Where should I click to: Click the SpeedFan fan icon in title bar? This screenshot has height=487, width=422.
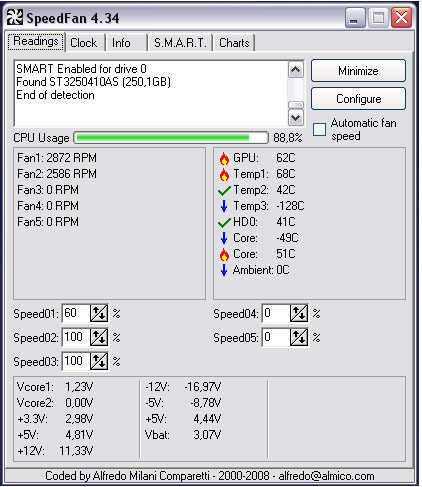(15, 17)
